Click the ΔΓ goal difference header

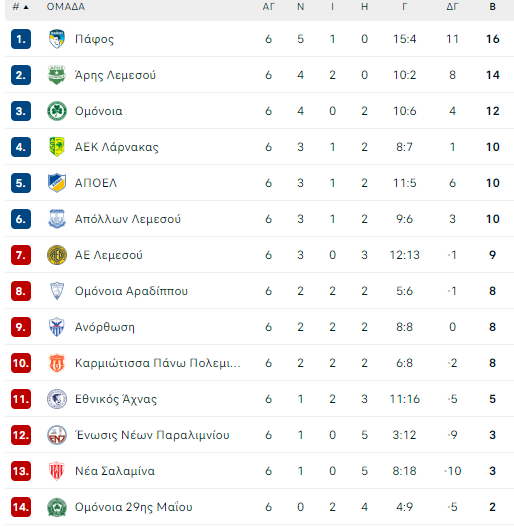pyautogui.click(x=452, y=7)
